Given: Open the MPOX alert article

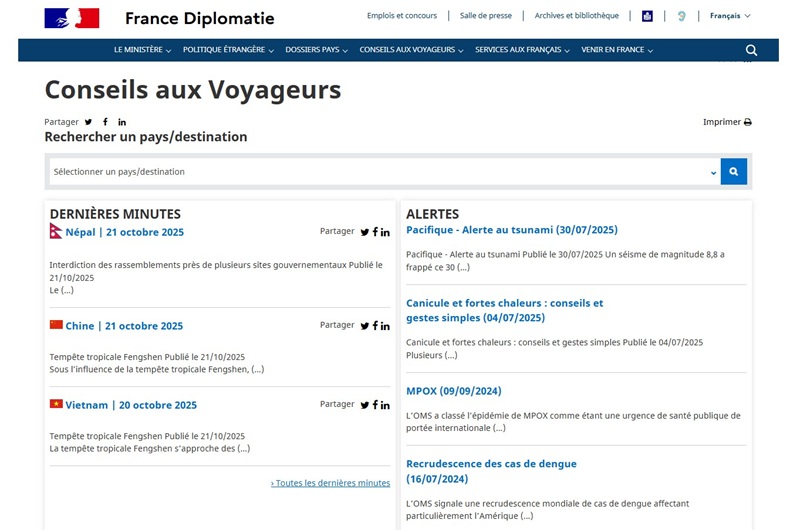Looking at the screenshot, I should coord(453,391).
